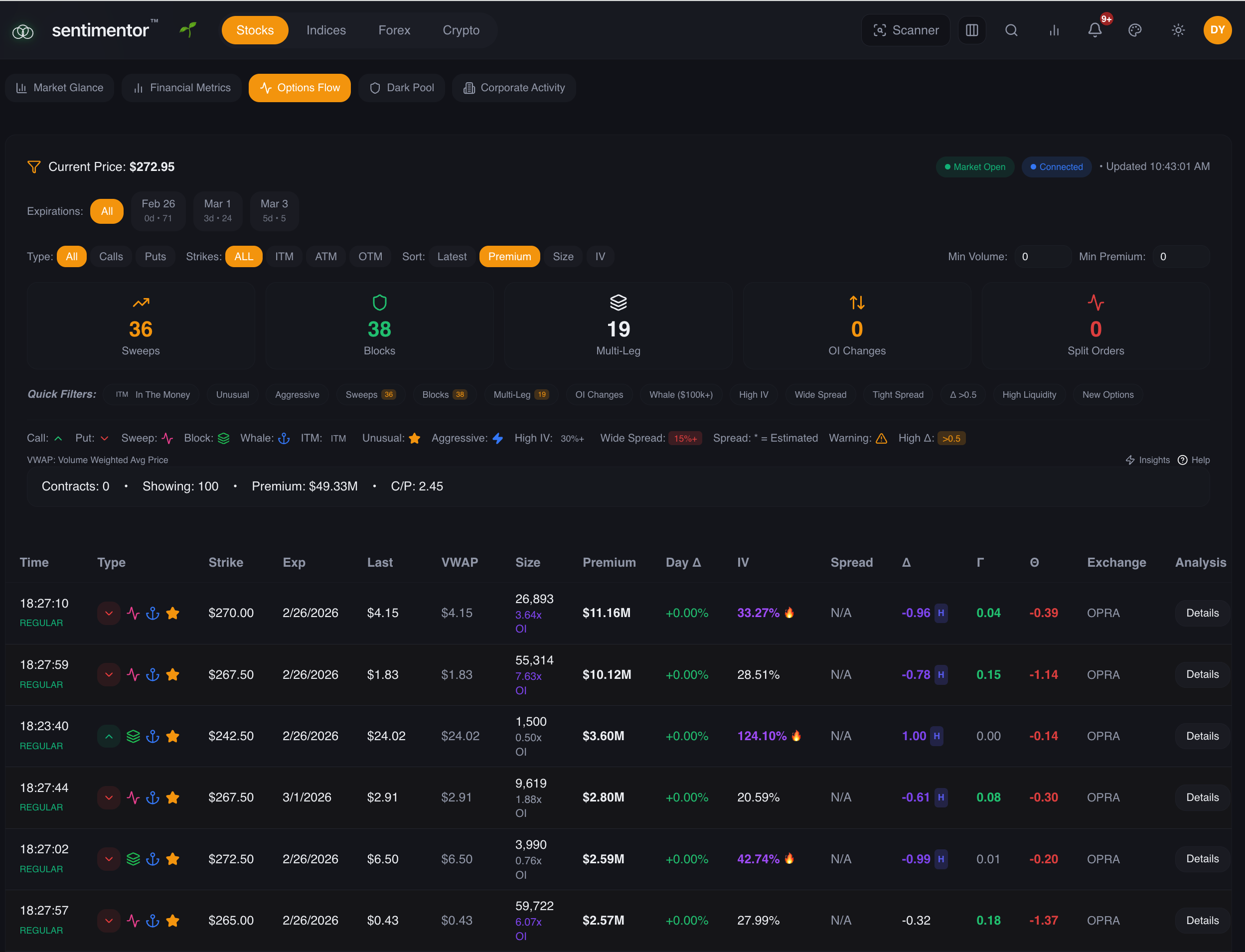Open Details for the $11.16M trade
The image size is (1245, 952).
pos(1201,613)
